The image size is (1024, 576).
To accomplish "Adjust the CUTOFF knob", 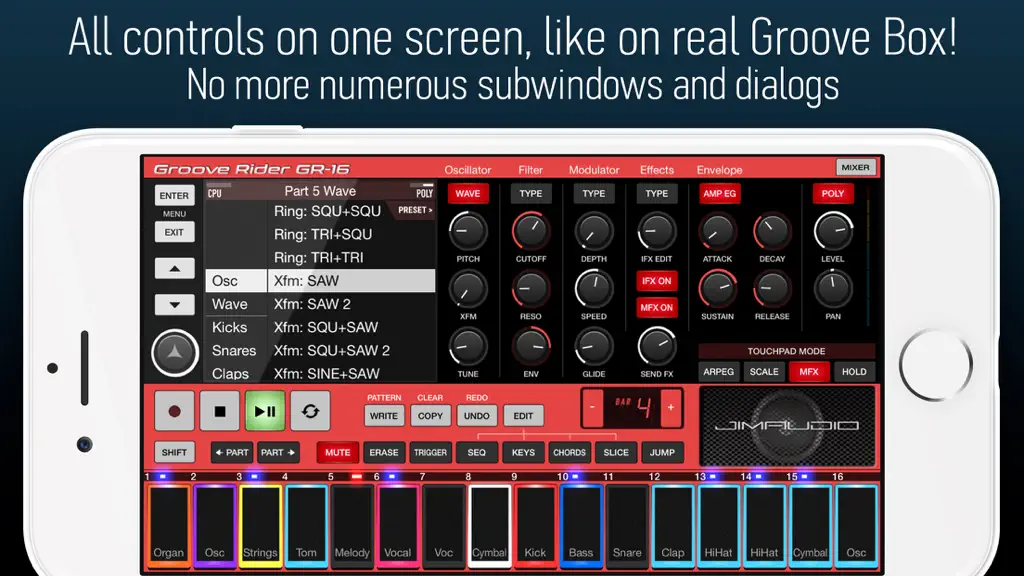I will (x=531, y=231).
